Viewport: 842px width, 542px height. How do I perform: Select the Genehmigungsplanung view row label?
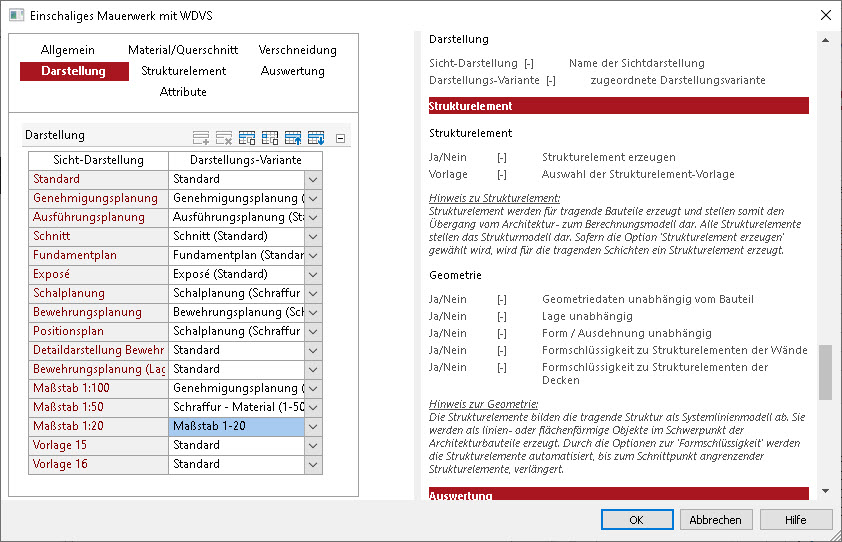pyautogui.click(x=98, y=198)
